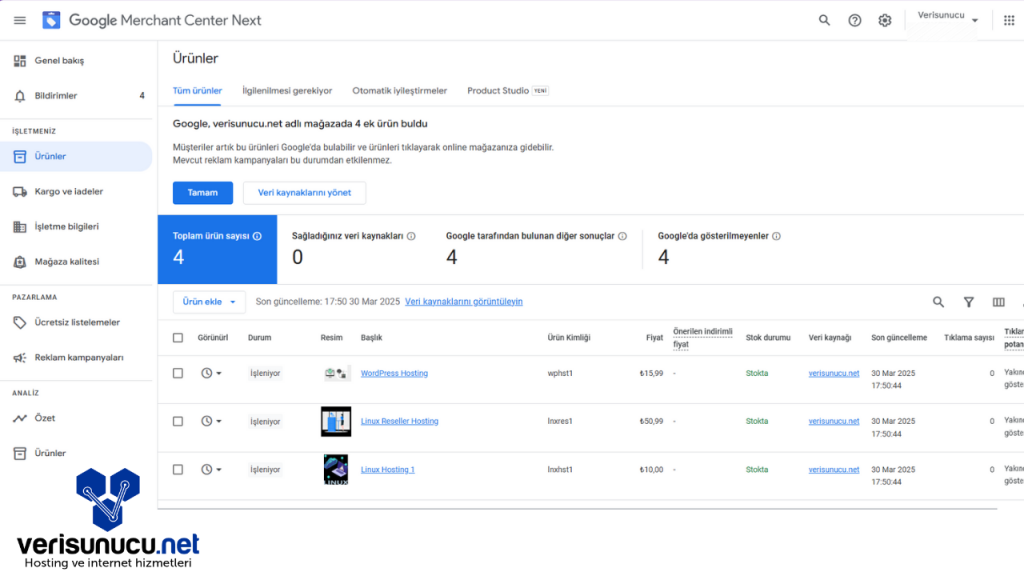Viewport: 1024px width, 576px height.
Task: Click the Kargo ve iadeler truck icon
Action: [x=20, y=192]
